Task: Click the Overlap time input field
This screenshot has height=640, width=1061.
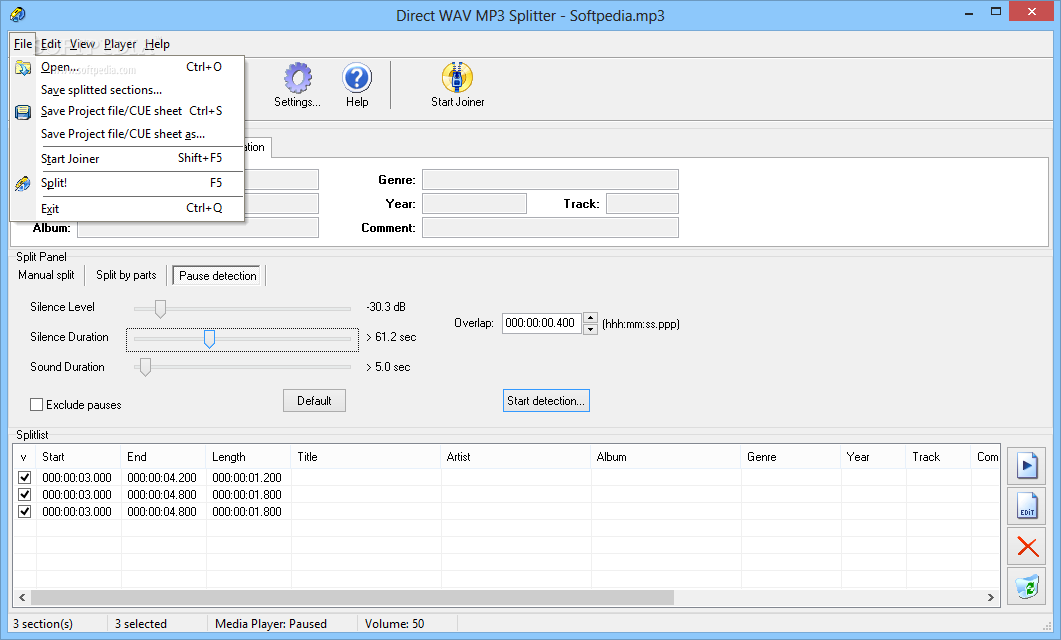Action: 541,323
